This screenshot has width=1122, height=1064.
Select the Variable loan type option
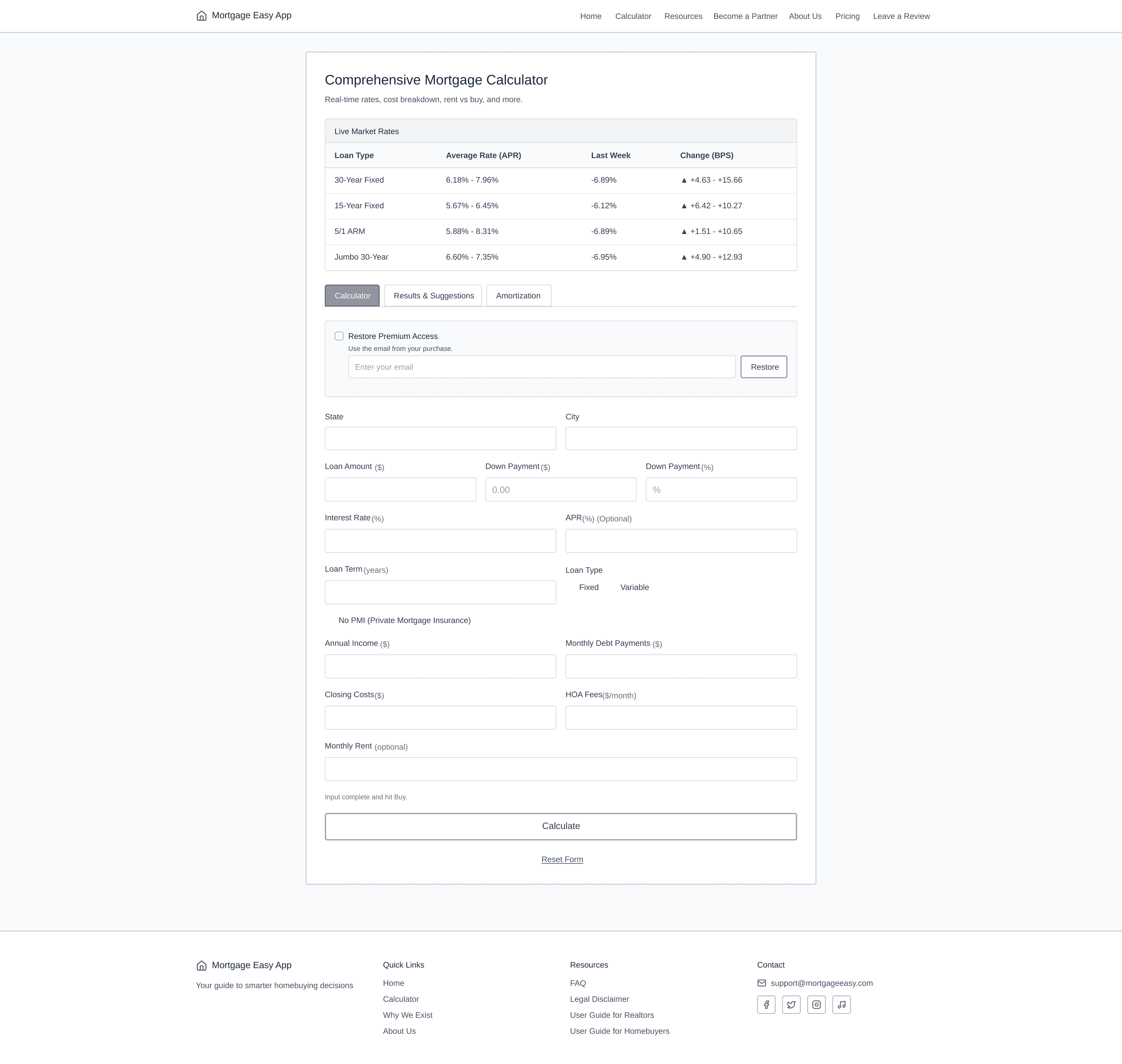click(634, 587)
